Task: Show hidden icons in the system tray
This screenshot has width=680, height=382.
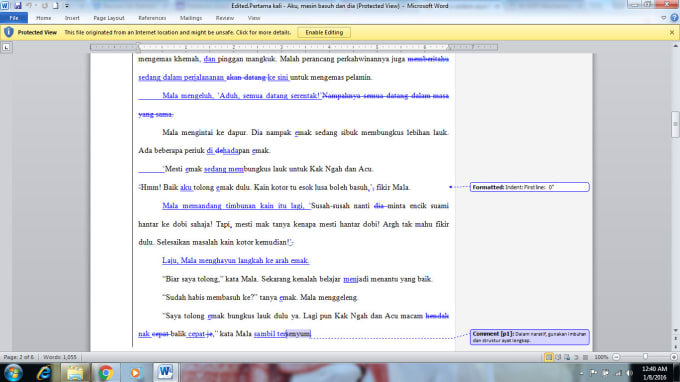Action: (x=581, y=373)
